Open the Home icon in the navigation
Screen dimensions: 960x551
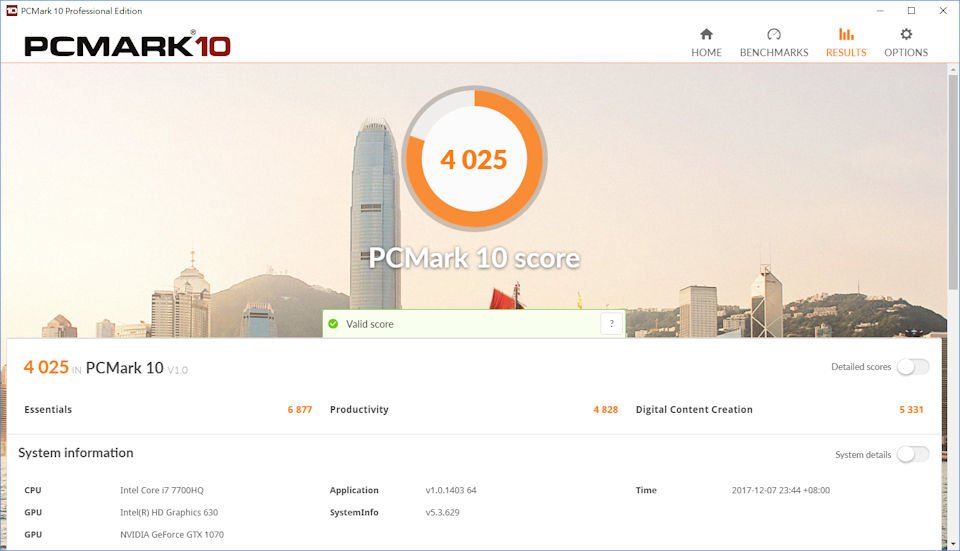point(706,34)
